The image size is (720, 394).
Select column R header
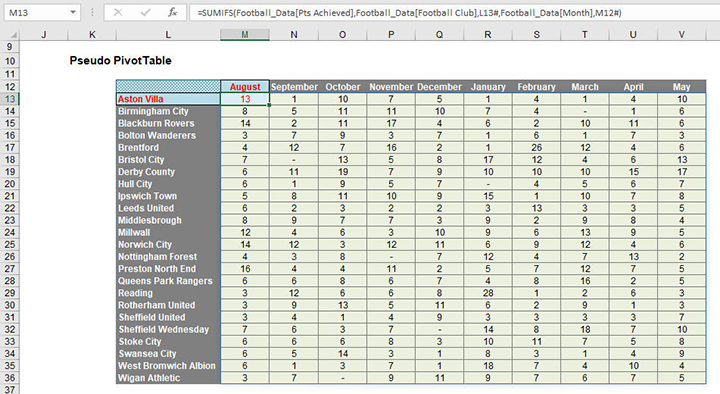tap(488, 34)
